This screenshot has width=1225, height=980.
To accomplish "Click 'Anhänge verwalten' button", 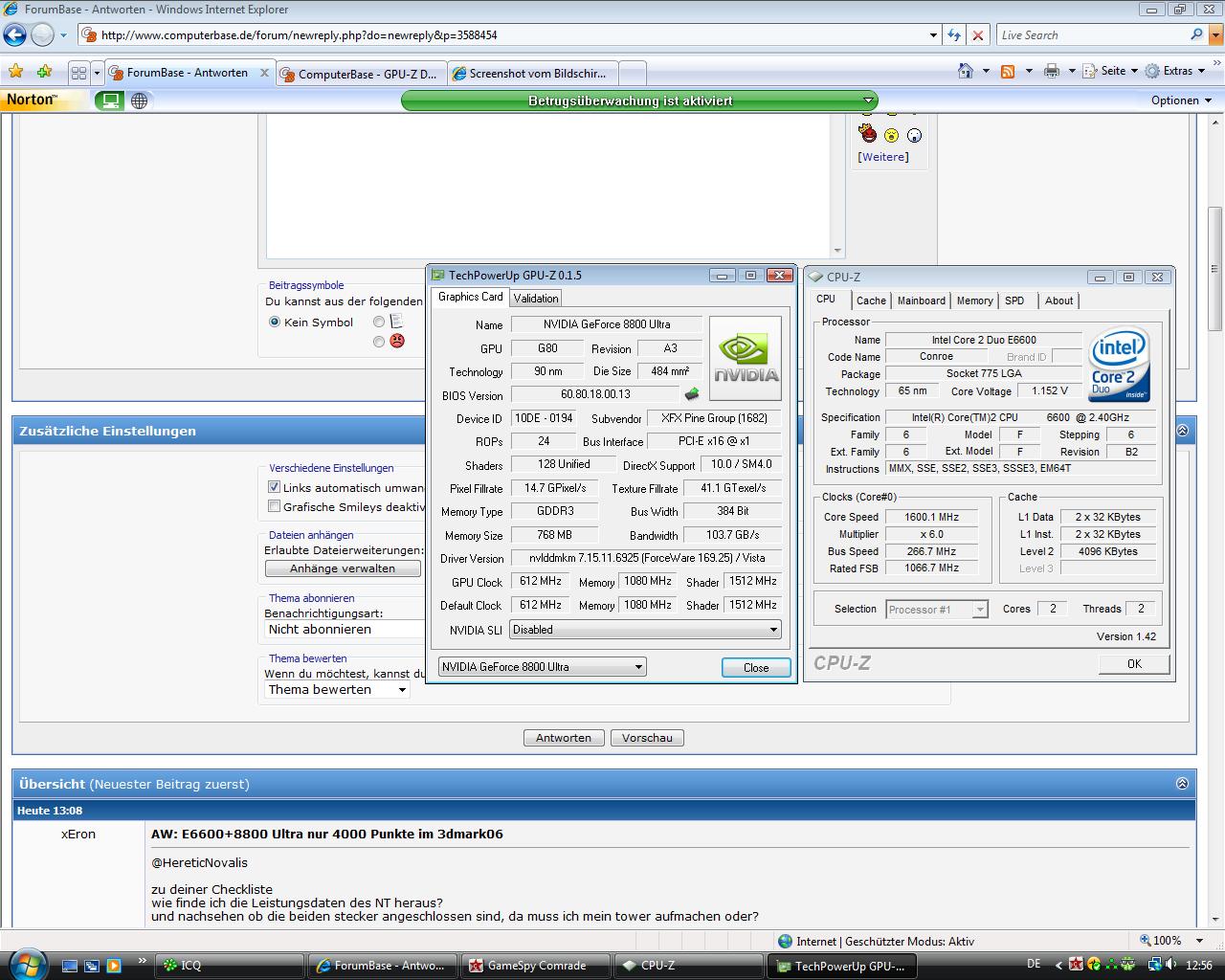I will point(343,568).
